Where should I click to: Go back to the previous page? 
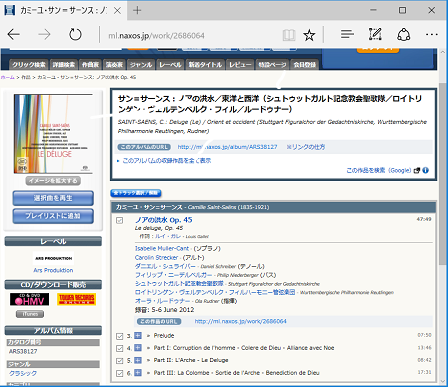[x=14, y=34]
